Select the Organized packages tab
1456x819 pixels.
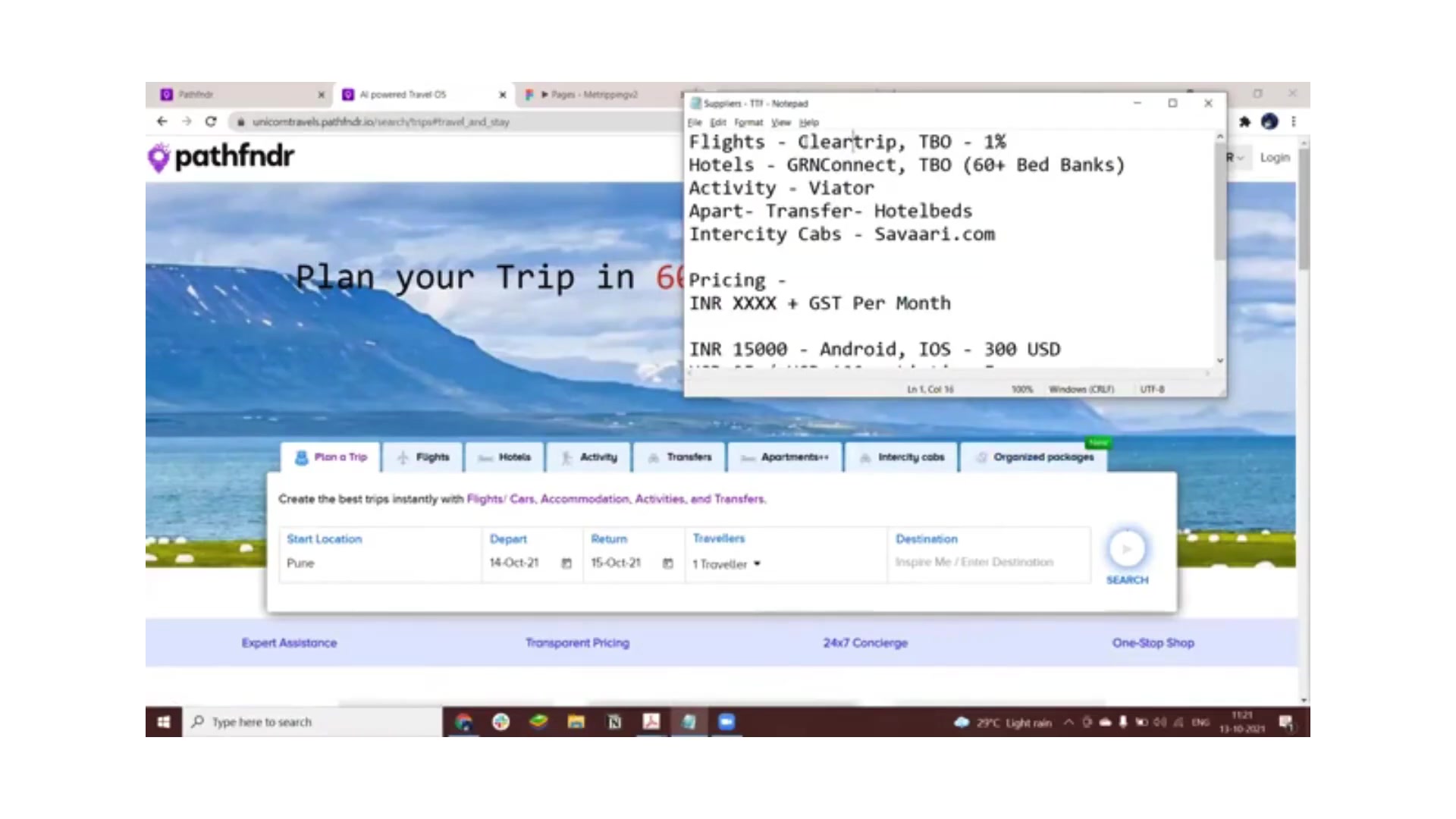point(1034,457)
